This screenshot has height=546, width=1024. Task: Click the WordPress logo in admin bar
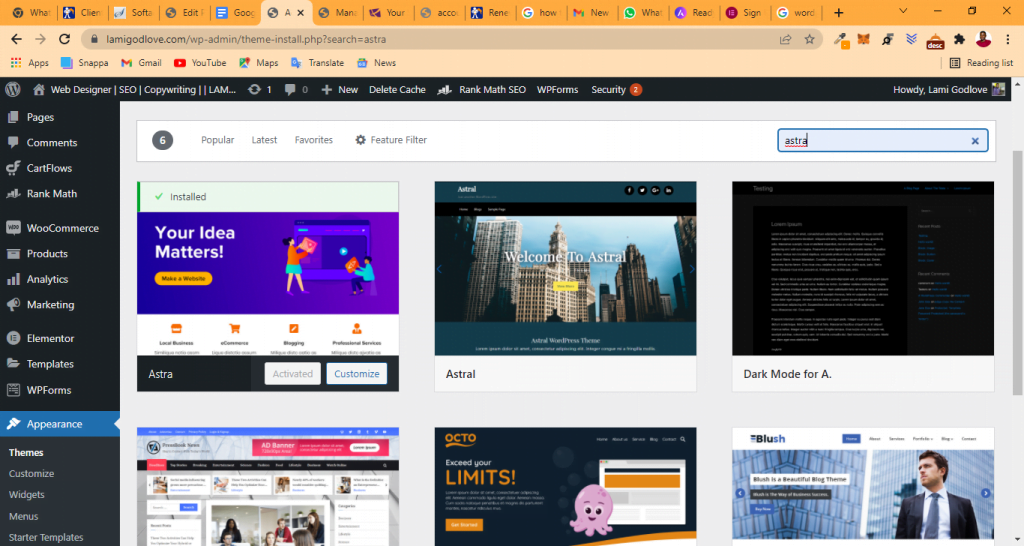[x=13, y=89]
